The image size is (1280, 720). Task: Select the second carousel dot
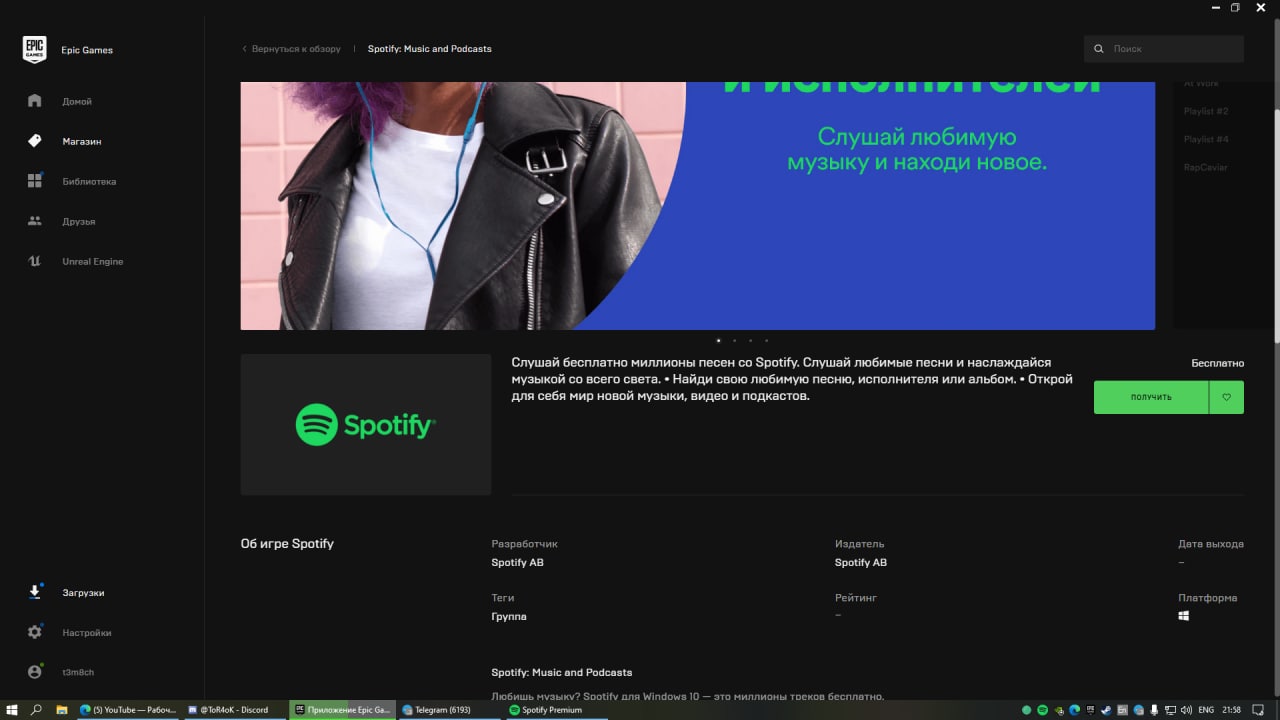click(734, 340)
